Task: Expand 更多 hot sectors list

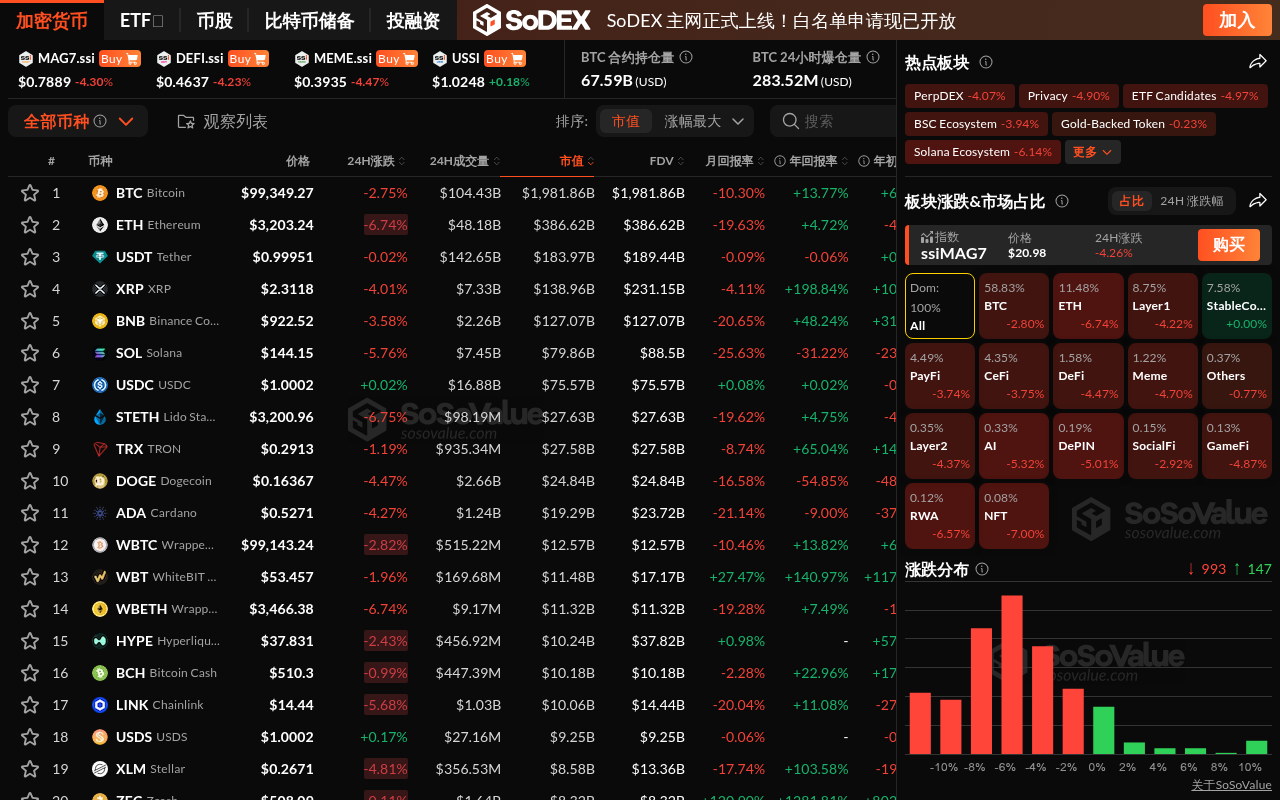Action: tap(1093, 152)
